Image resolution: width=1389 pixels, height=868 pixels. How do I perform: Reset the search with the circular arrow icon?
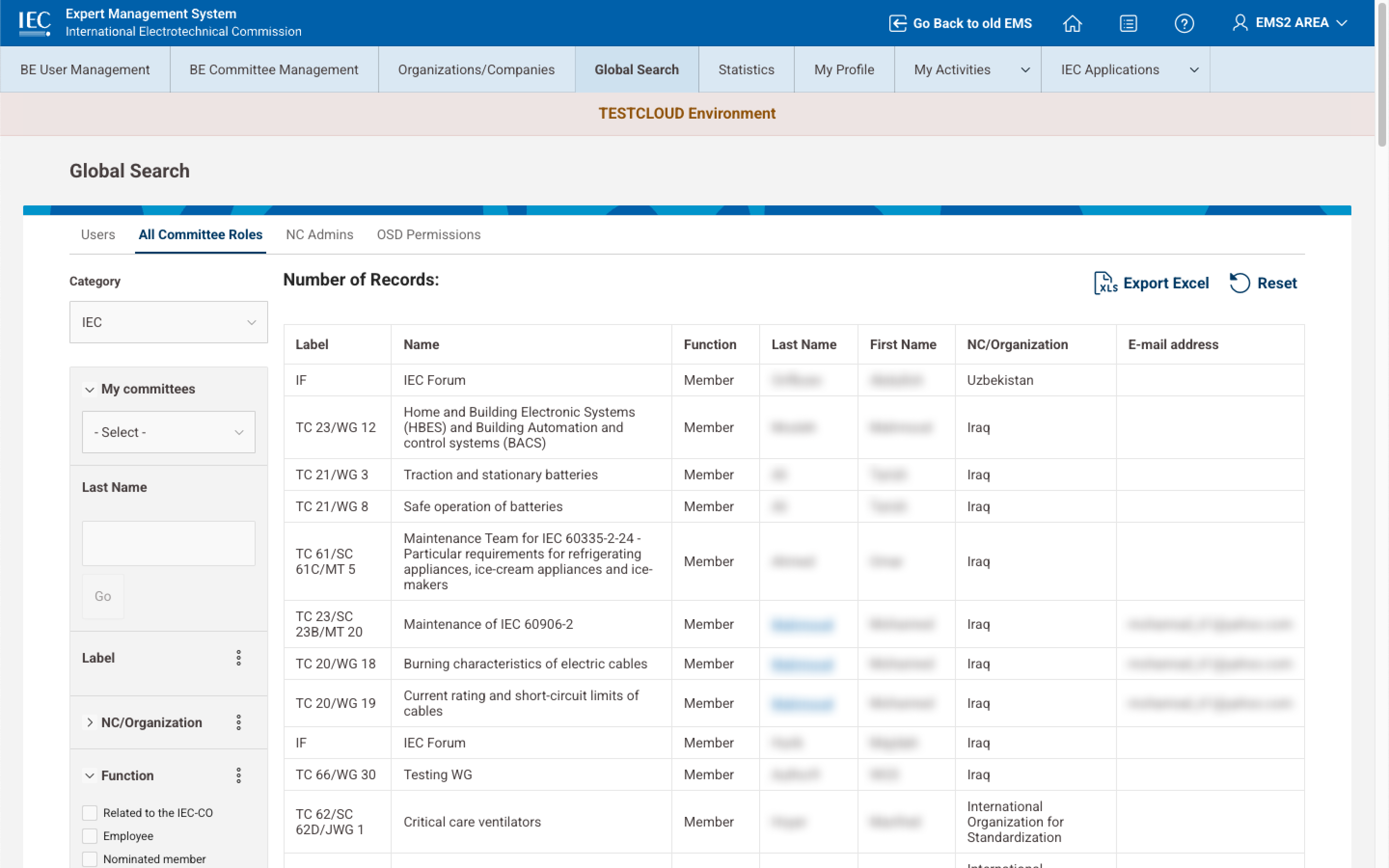point(1239,283)
